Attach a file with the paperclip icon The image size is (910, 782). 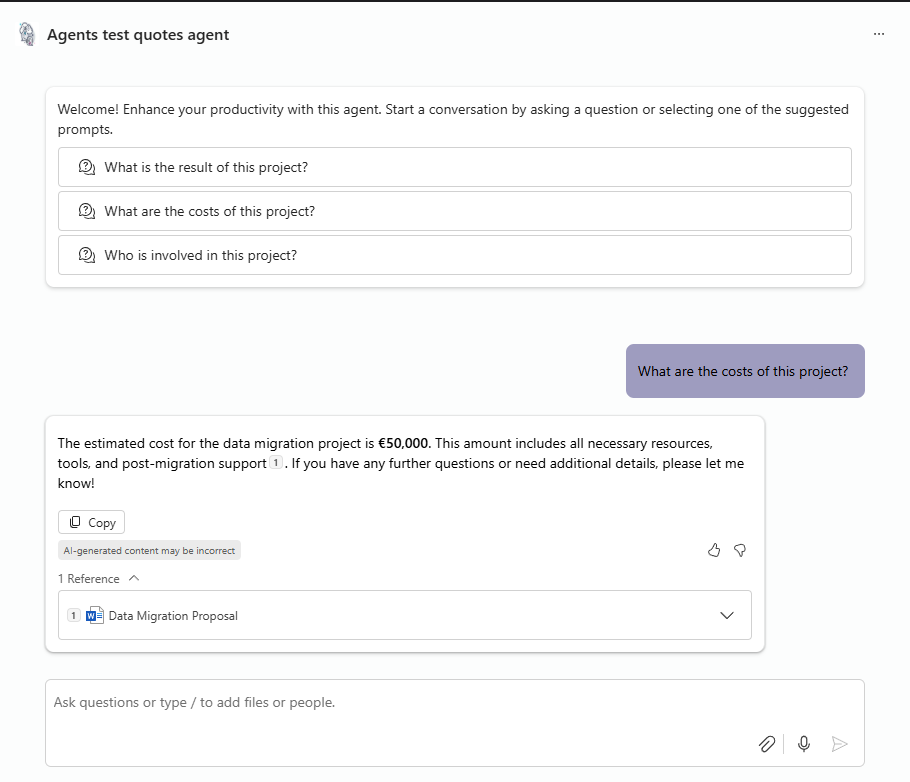767,744
